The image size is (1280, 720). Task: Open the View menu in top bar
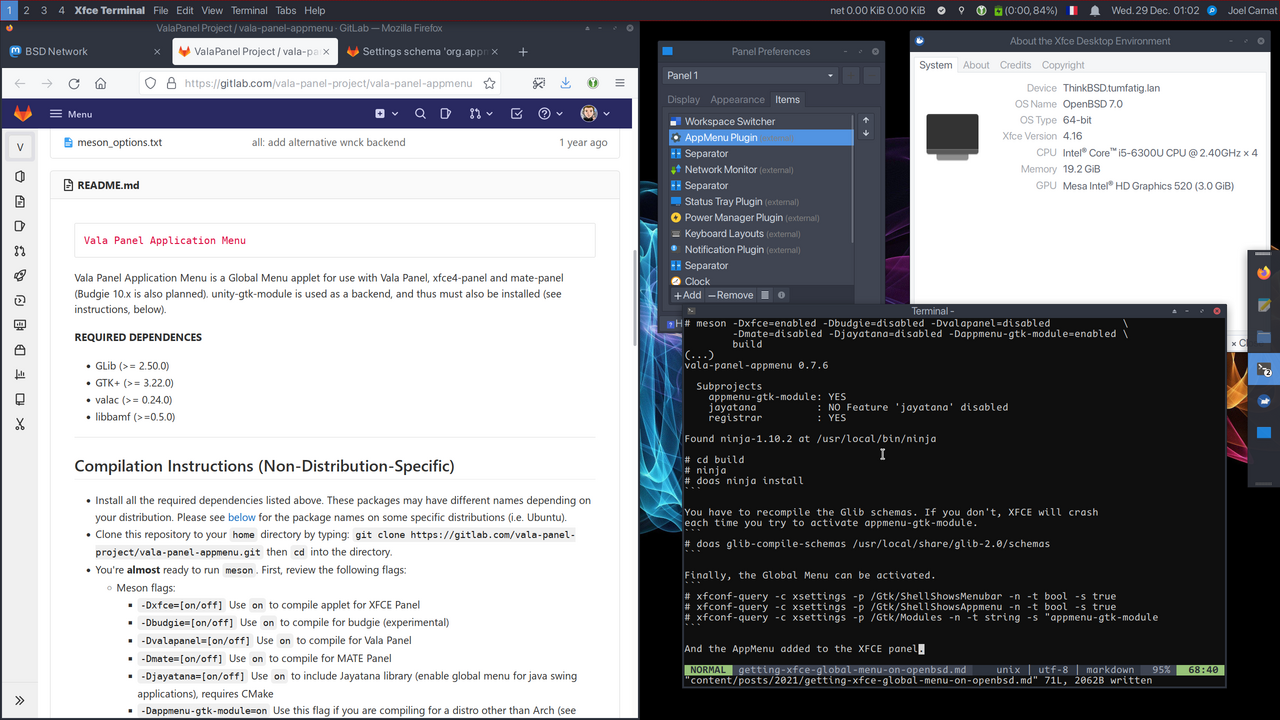(212, 10)
